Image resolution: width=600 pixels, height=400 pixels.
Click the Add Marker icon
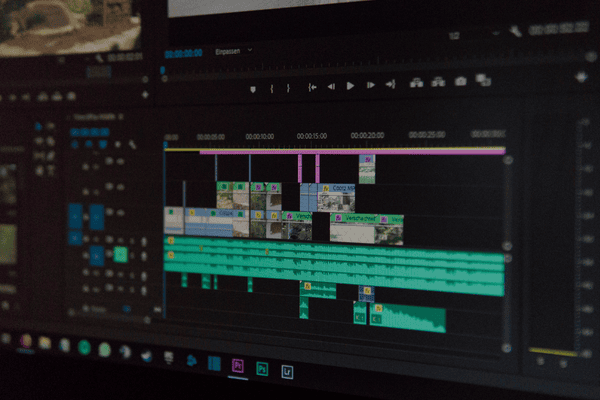[252, 88]
